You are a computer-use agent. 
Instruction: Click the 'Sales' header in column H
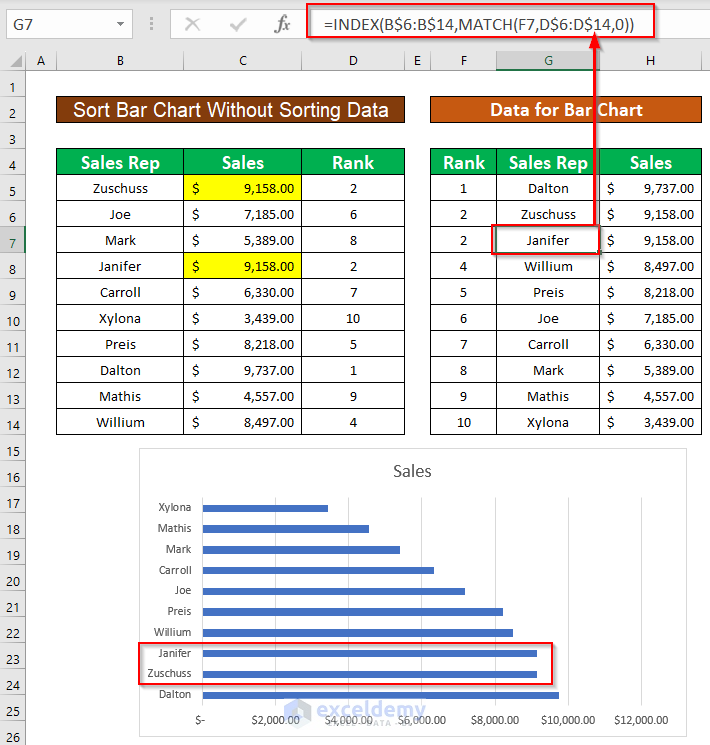651,162
